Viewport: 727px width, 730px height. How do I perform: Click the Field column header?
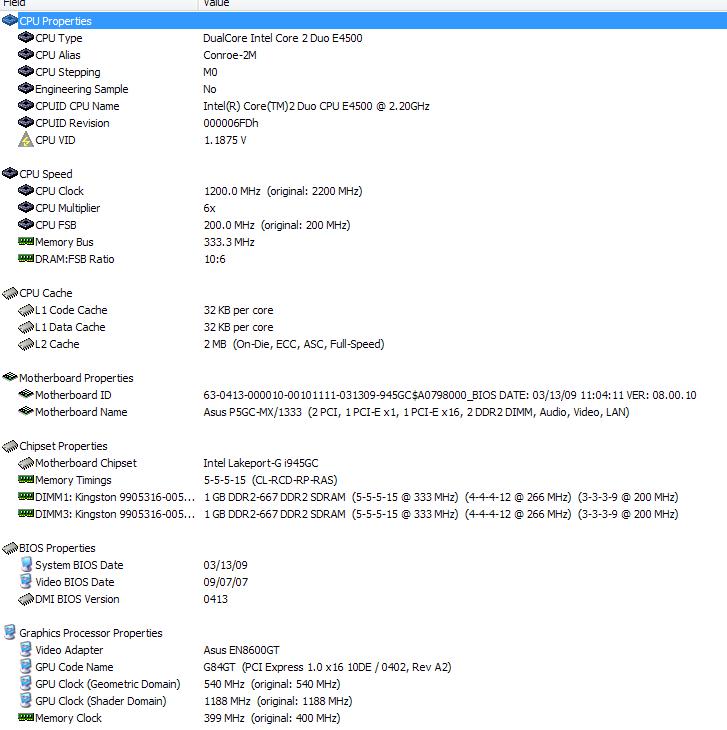[x=99, y=4]
